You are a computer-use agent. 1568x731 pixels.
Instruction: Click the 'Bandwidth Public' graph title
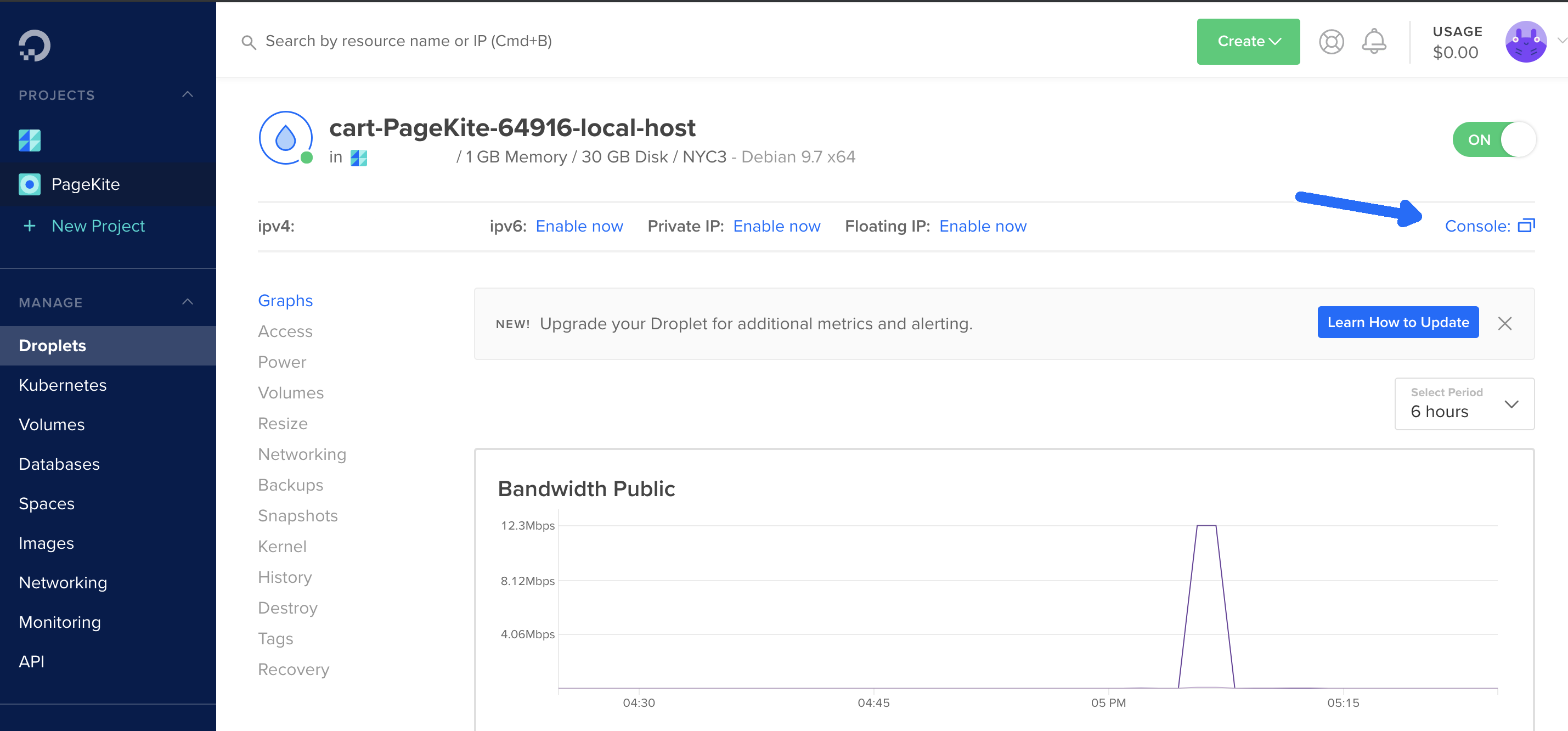[586, 489]
